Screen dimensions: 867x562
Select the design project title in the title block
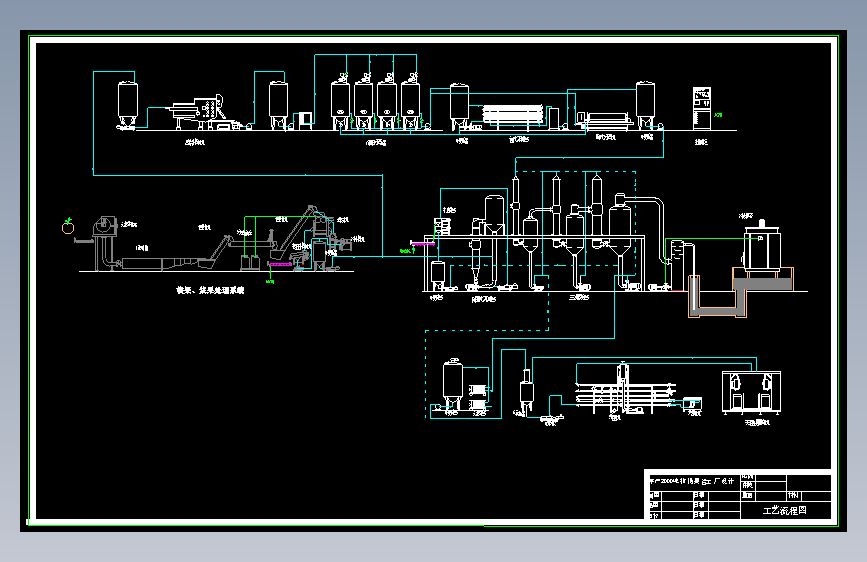(692, 481)
